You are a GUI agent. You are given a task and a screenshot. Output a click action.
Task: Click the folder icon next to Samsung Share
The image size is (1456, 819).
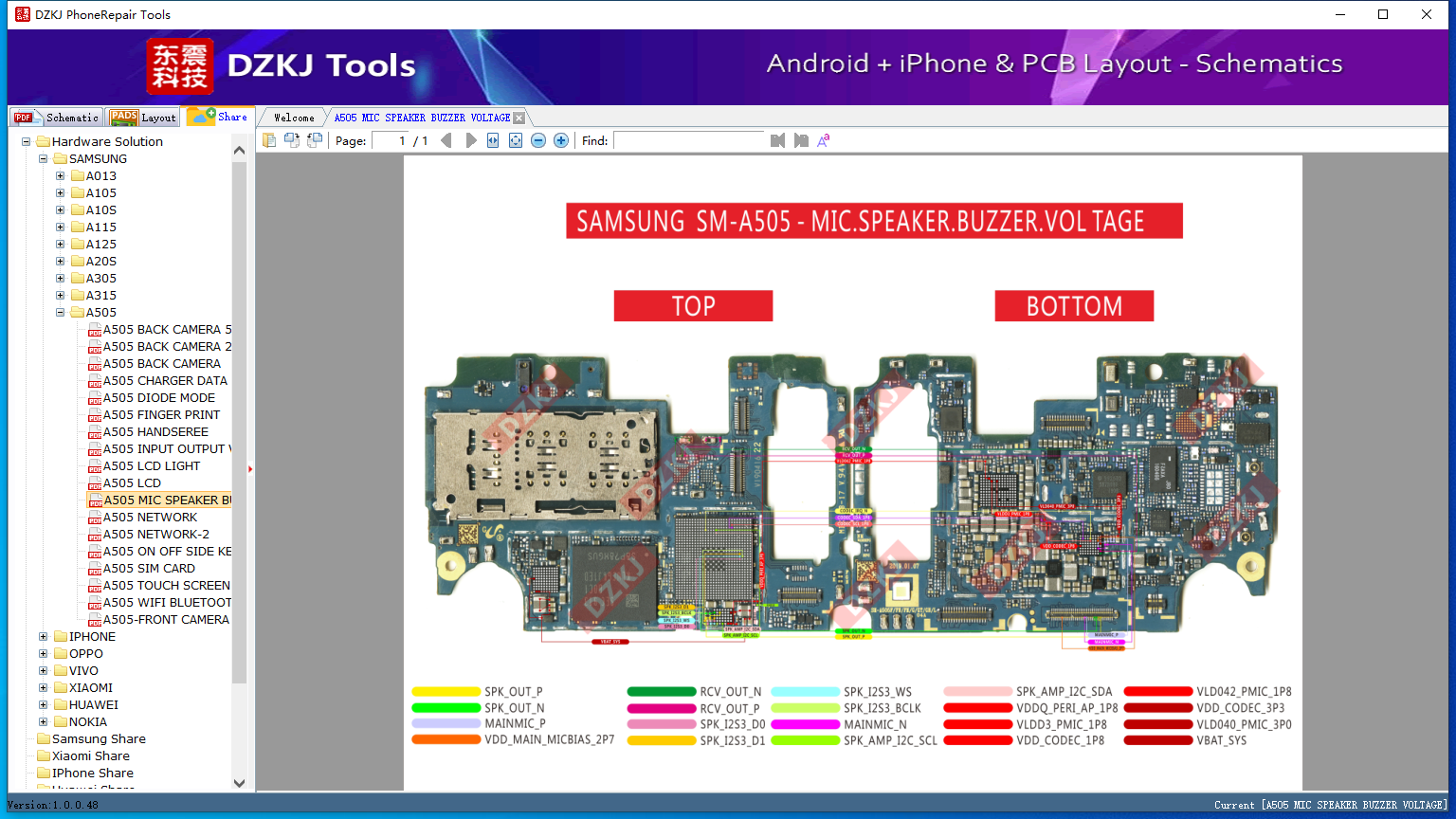tap(44, 739)
